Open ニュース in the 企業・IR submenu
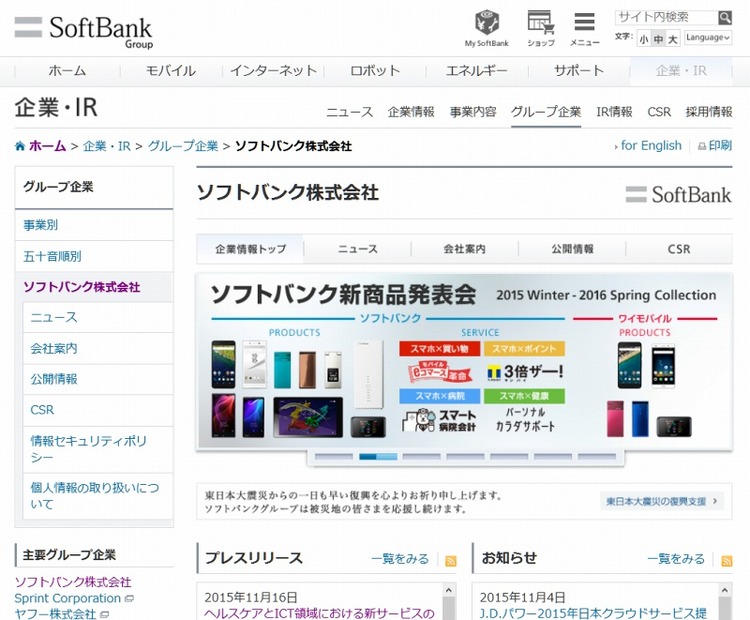Screen dimensions: 750x620 point(349,112)
